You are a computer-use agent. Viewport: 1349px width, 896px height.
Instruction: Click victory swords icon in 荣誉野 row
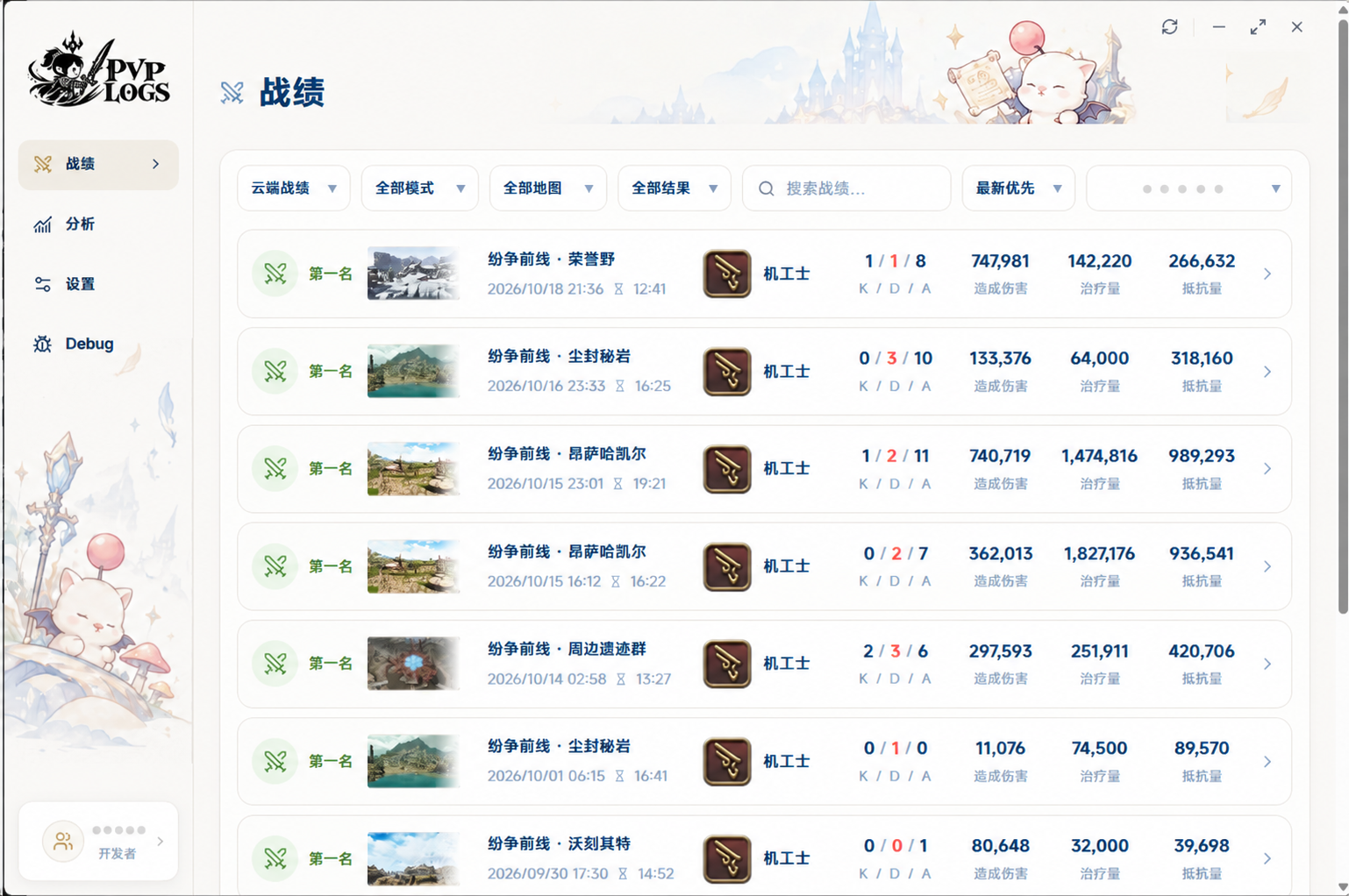tap(275, 274)
